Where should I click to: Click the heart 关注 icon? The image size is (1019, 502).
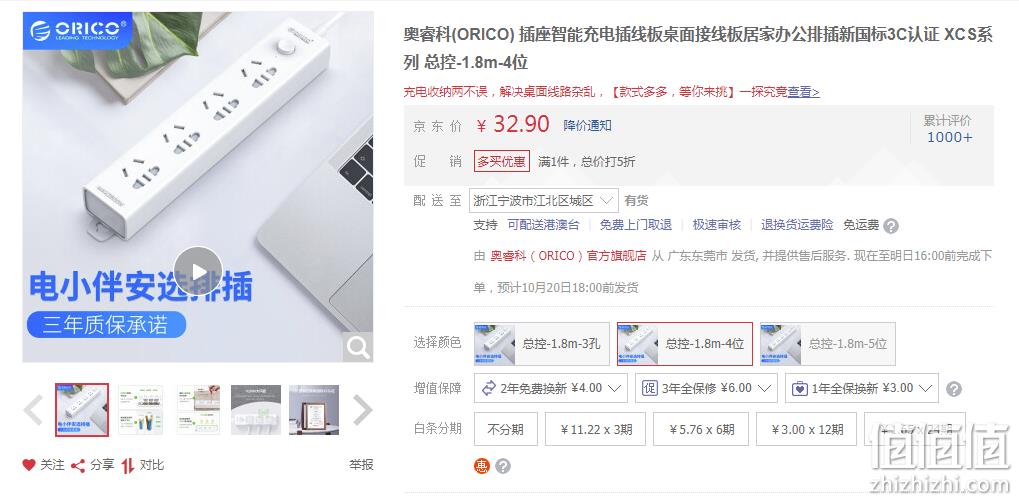pyautogui.click(x=29, y=465)
